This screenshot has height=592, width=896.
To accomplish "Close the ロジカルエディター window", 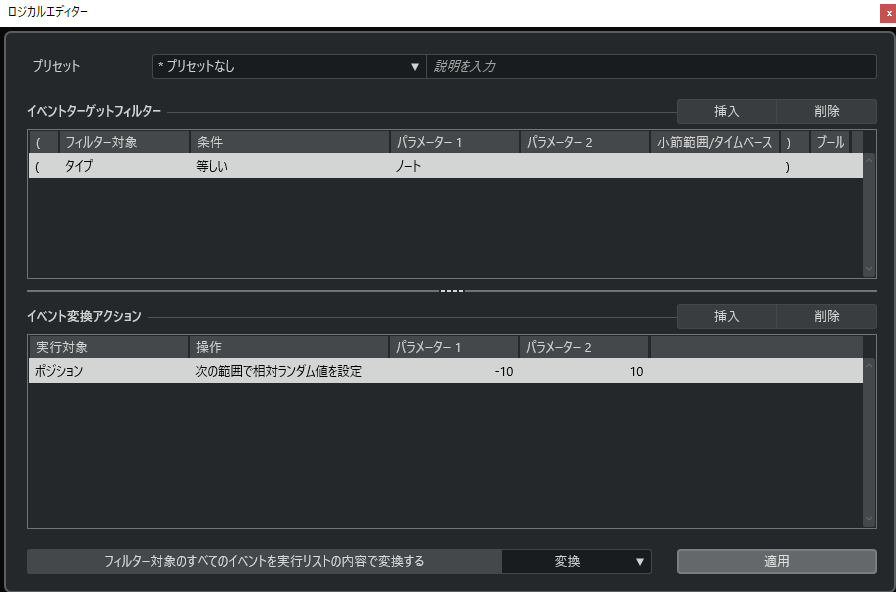I will coord(888,13).
